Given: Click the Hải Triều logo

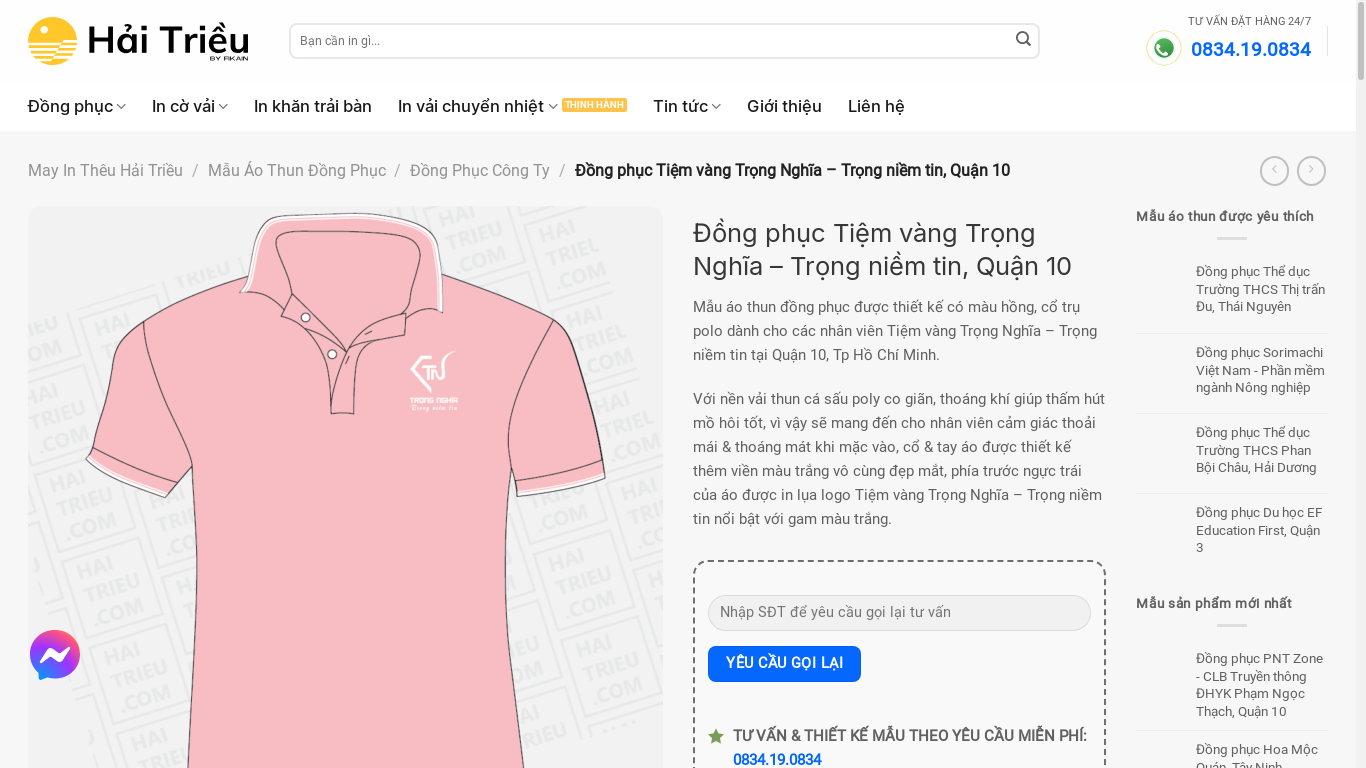Looking at the screenshot, I should 138,41.
